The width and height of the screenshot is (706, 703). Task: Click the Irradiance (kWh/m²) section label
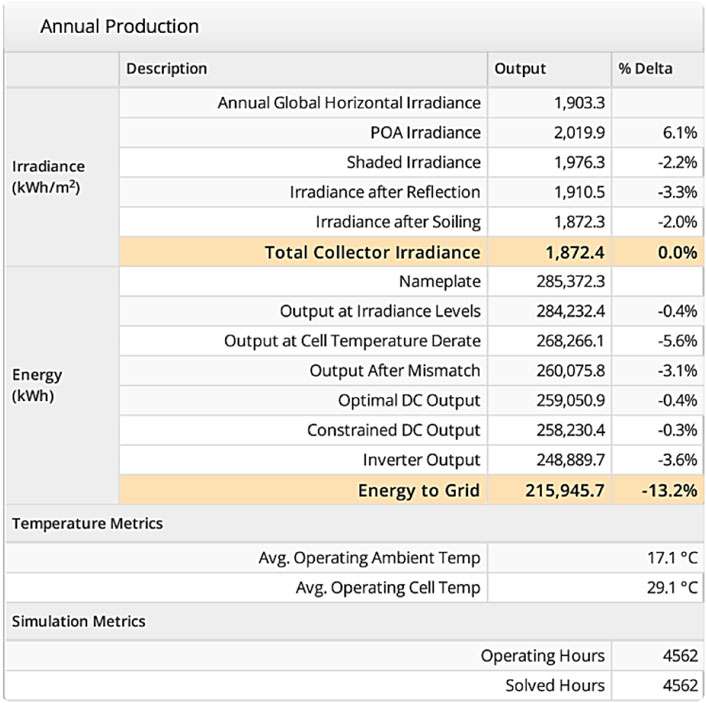(48, 177)
